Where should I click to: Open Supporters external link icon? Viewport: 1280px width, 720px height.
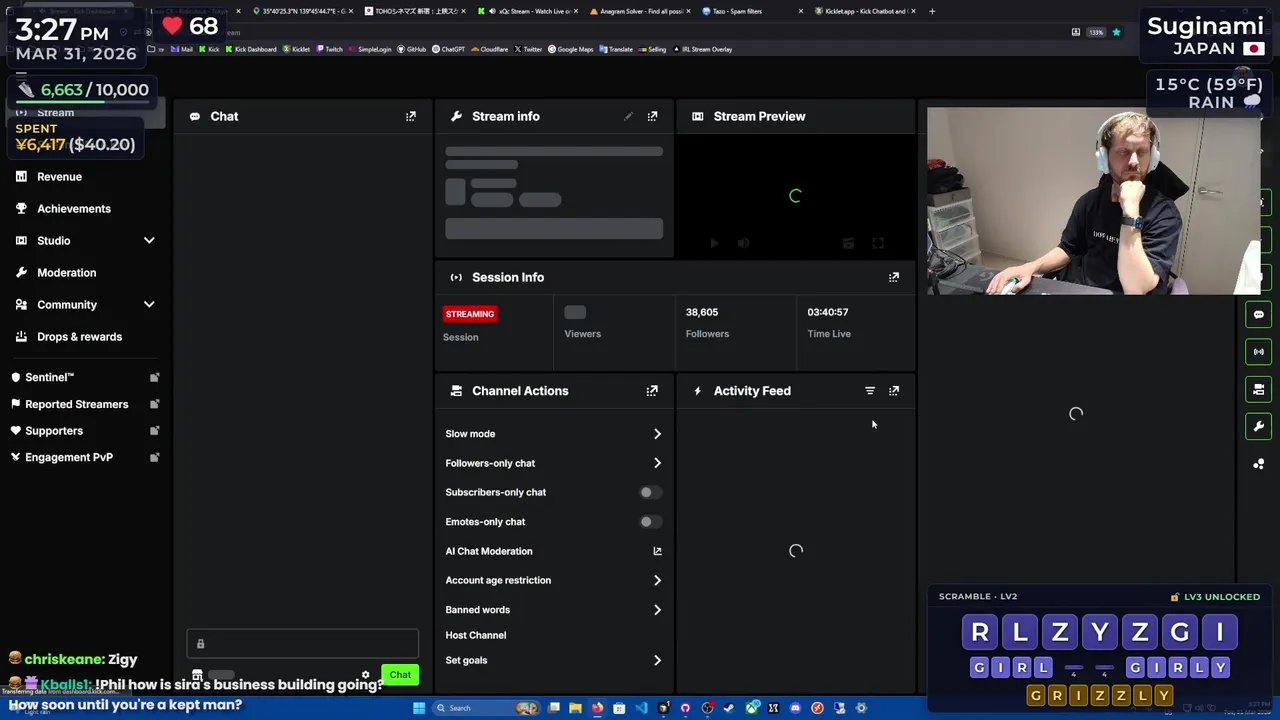point(154,431)
